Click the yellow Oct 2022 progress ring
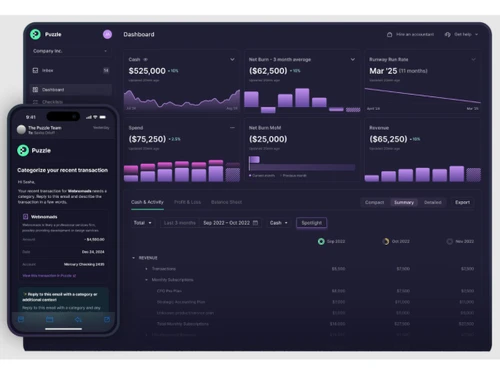This screenshot has height=375, width=500. (386, 241)
